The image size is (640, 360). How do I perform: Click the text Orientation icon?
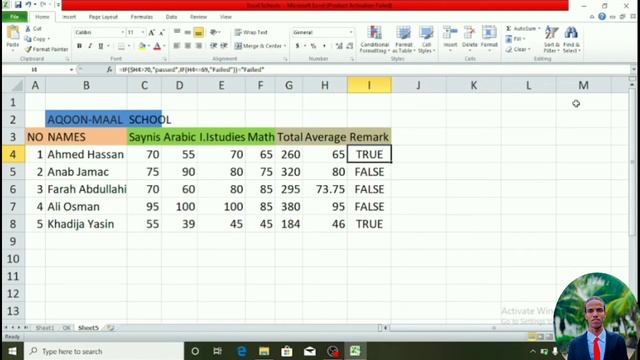(x=213, y=32)
